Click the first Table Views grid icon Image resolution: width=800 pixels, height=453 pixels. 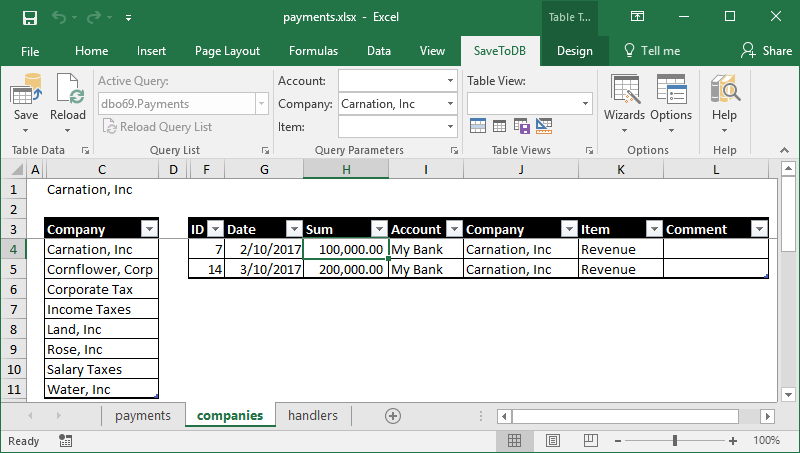pos(478,125)
